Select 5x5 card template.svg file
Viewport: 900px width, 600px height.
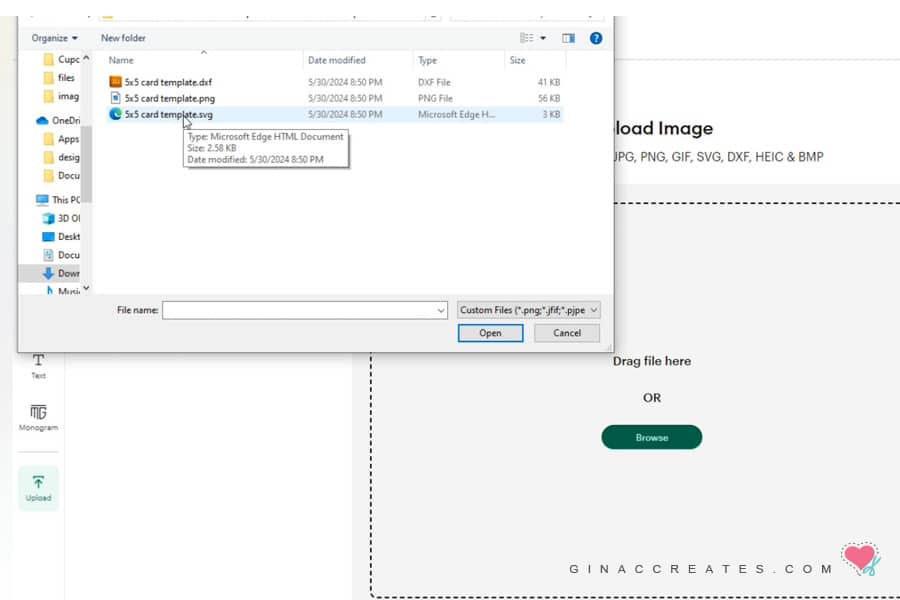pyautogui.click(x=169, y=114)
